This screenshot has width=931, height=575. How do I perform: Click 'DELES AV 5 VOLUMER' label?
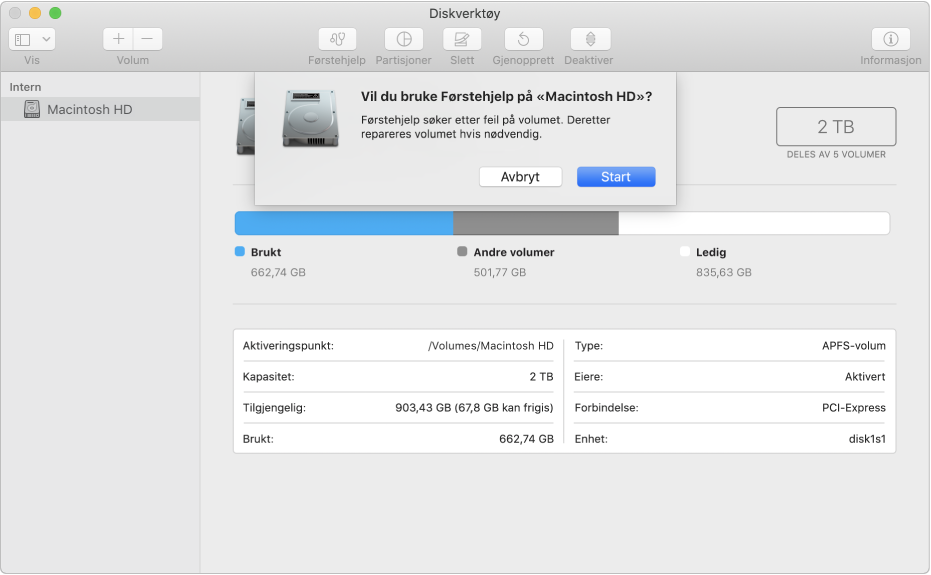(836, 154)
